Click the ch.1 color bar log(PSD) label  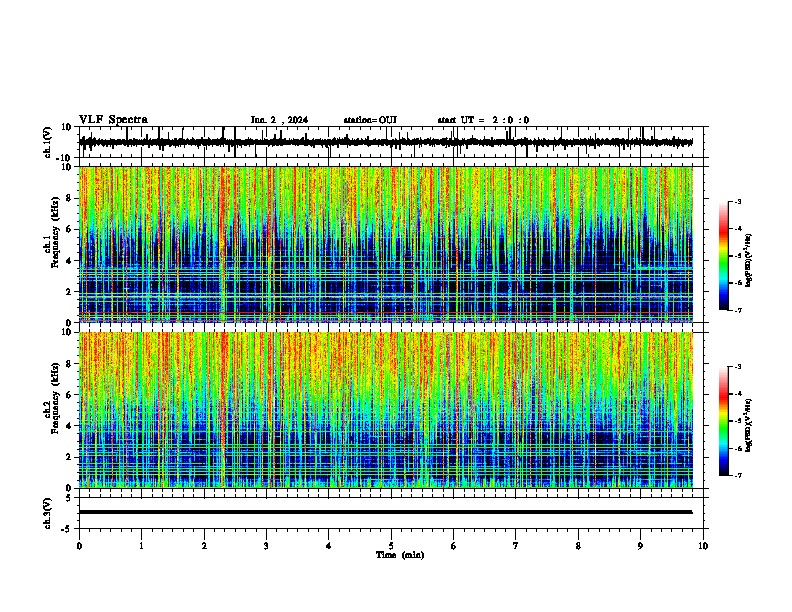tap(749, 260)
